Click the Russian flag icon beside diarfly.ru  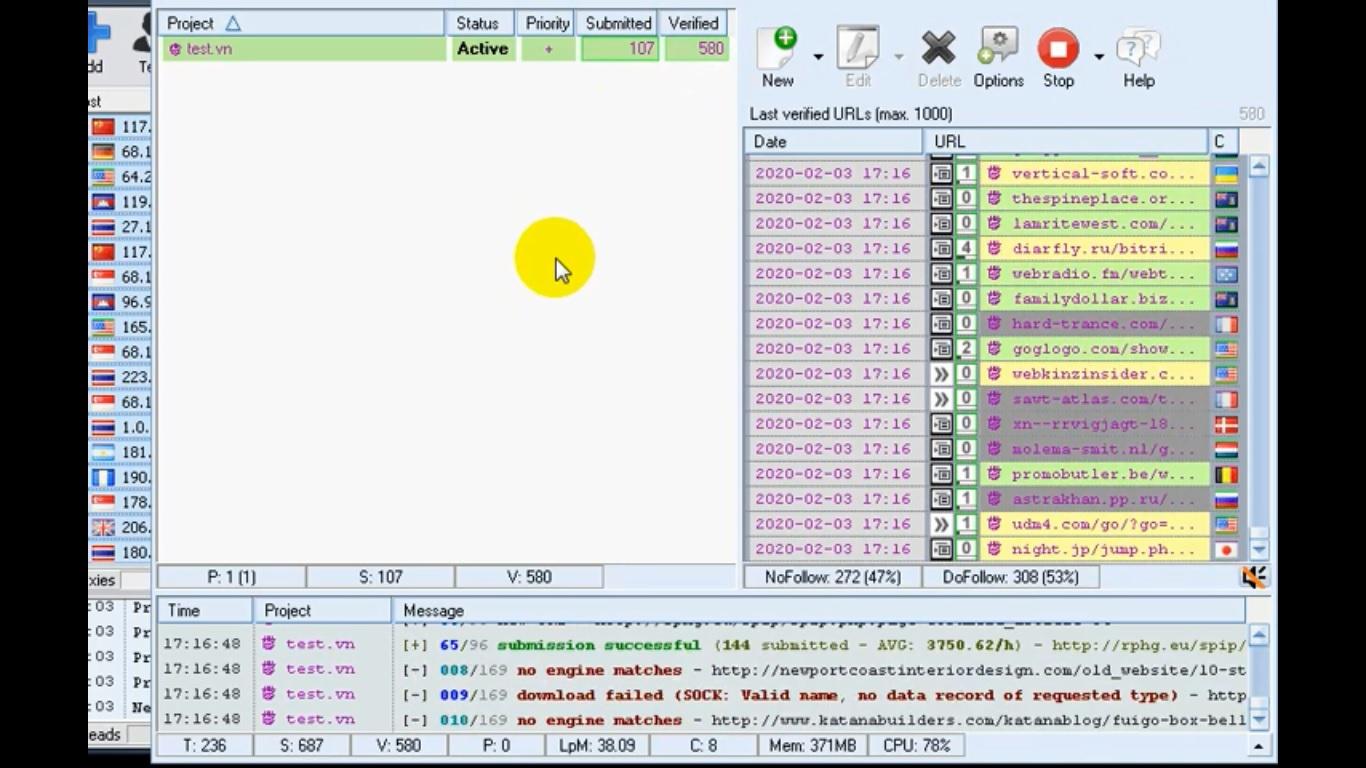(x=1226, y=248)
